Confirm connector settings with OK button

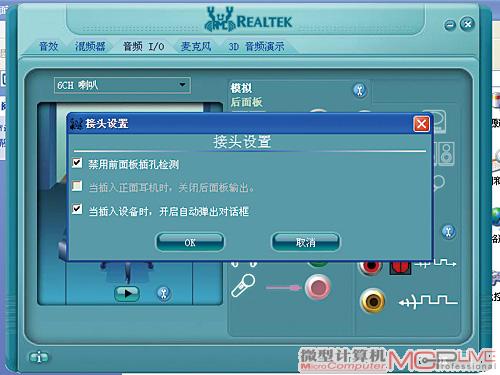190,242
